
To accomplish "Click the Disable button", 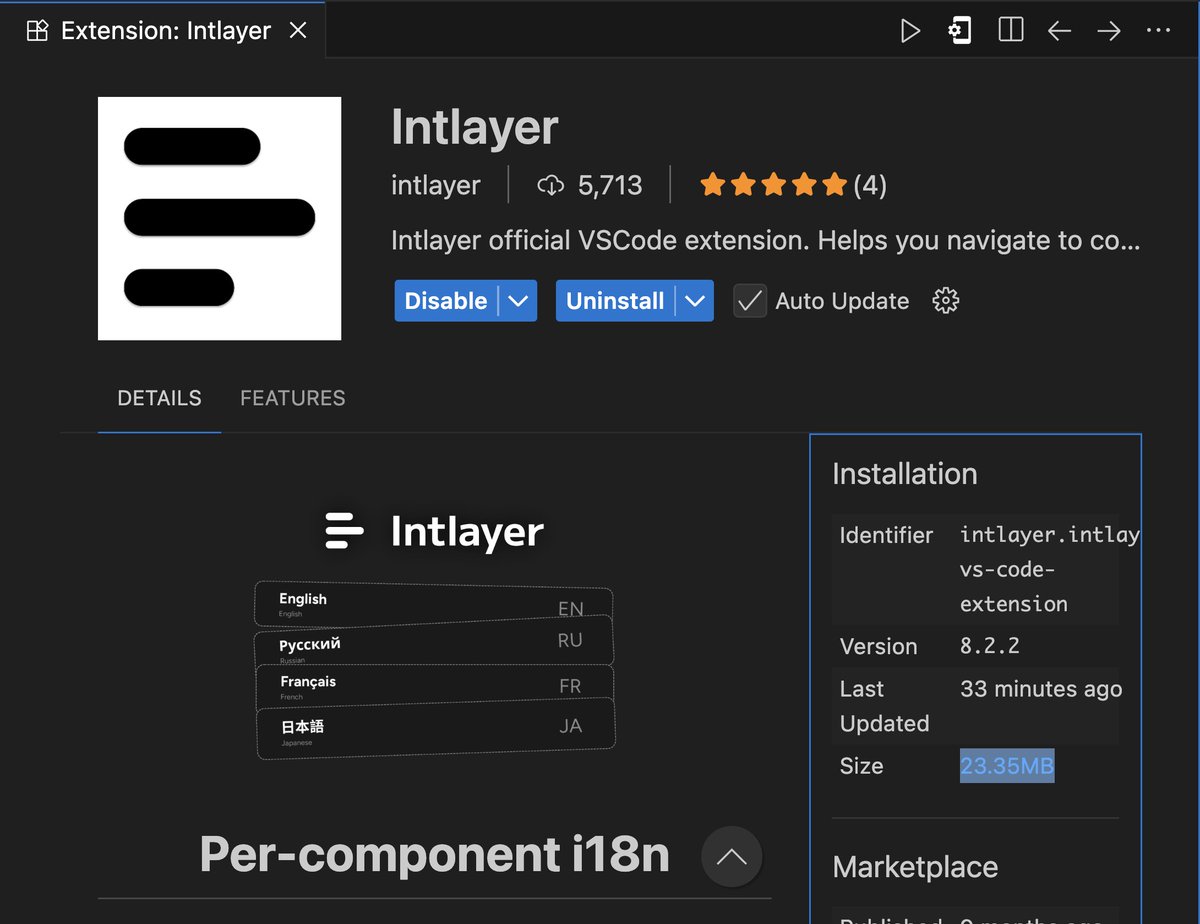I will [x=446, y=300].
